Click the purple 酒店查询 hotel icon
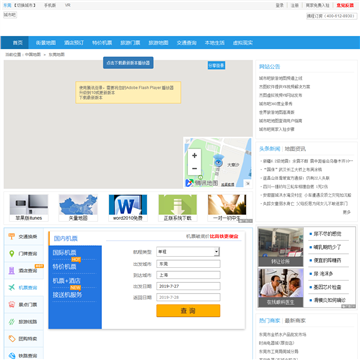Viewport: 360px width, 360px height. point(12,271)
